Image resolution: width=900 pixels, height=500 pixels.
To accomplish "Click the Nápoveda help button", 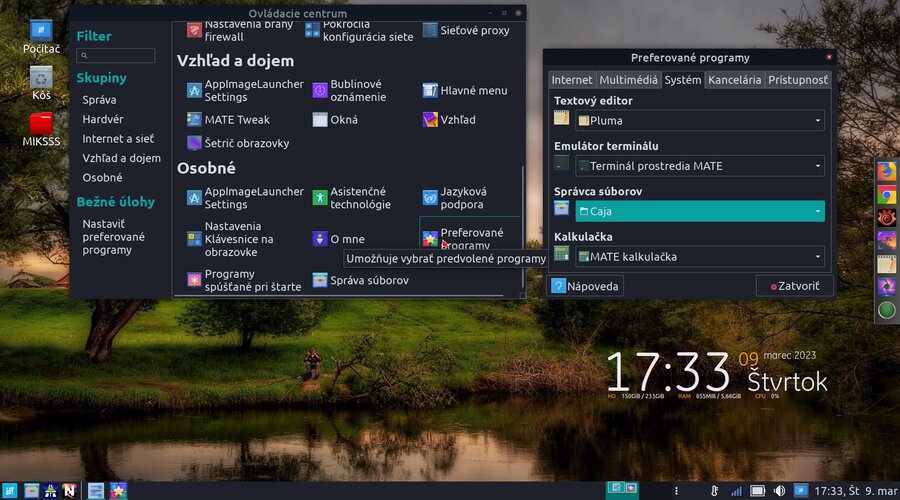I will click(586, 286).
